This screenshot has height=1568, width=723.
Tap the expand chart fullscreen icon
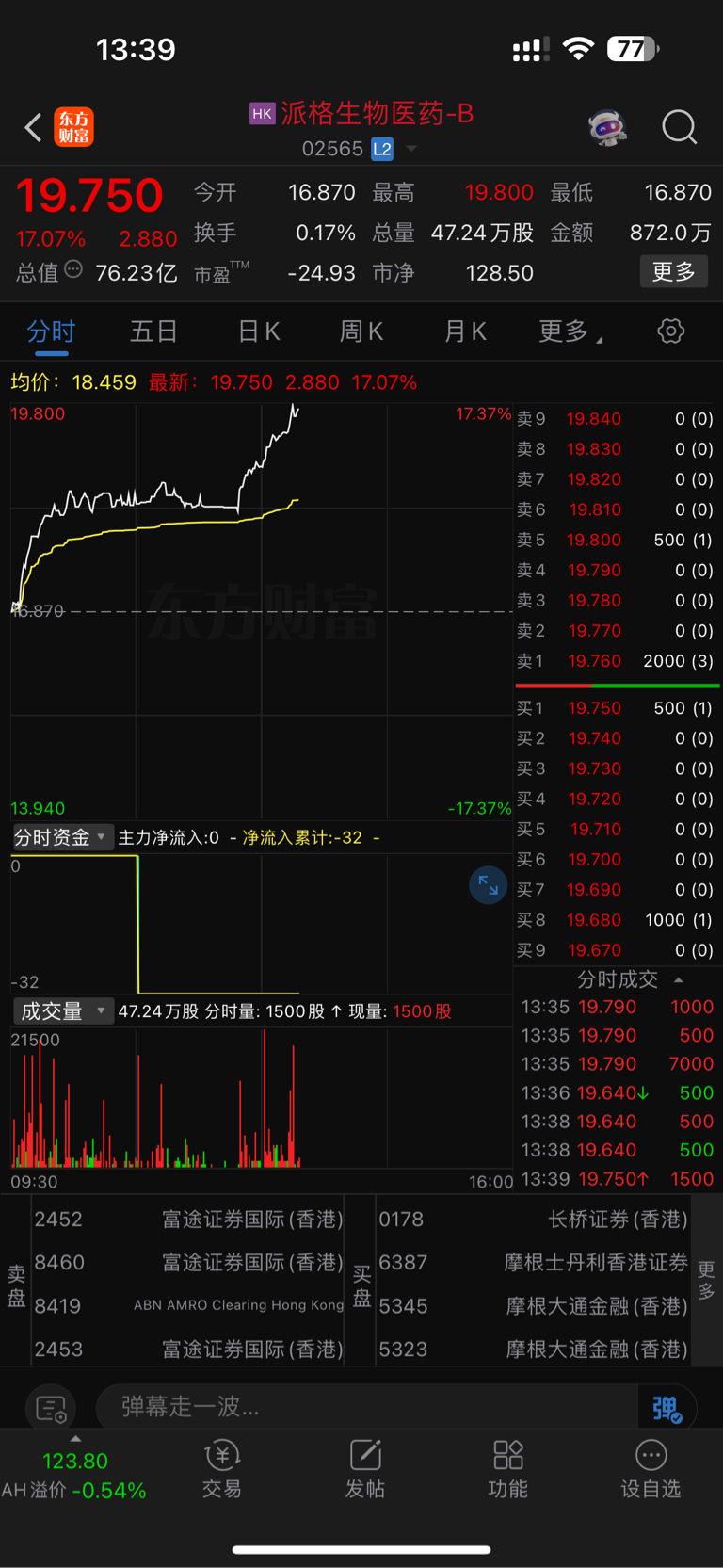[x=488, y=885]
